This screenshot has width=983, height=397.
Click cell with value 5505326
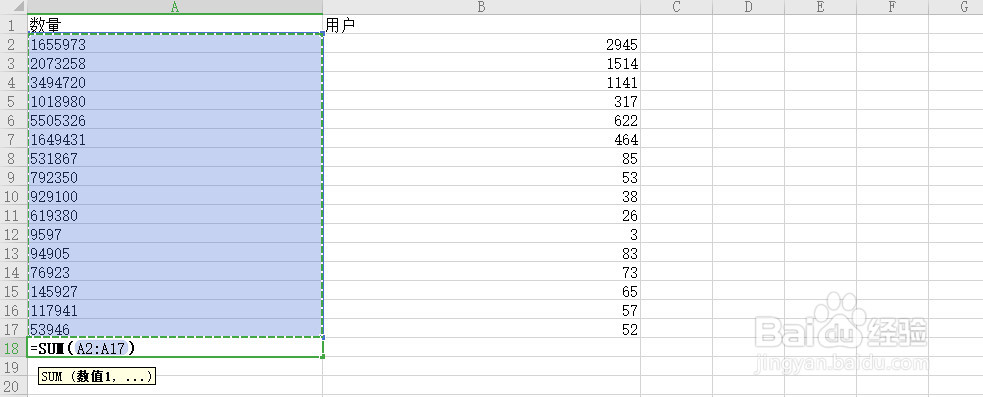[x=175, y=120]
